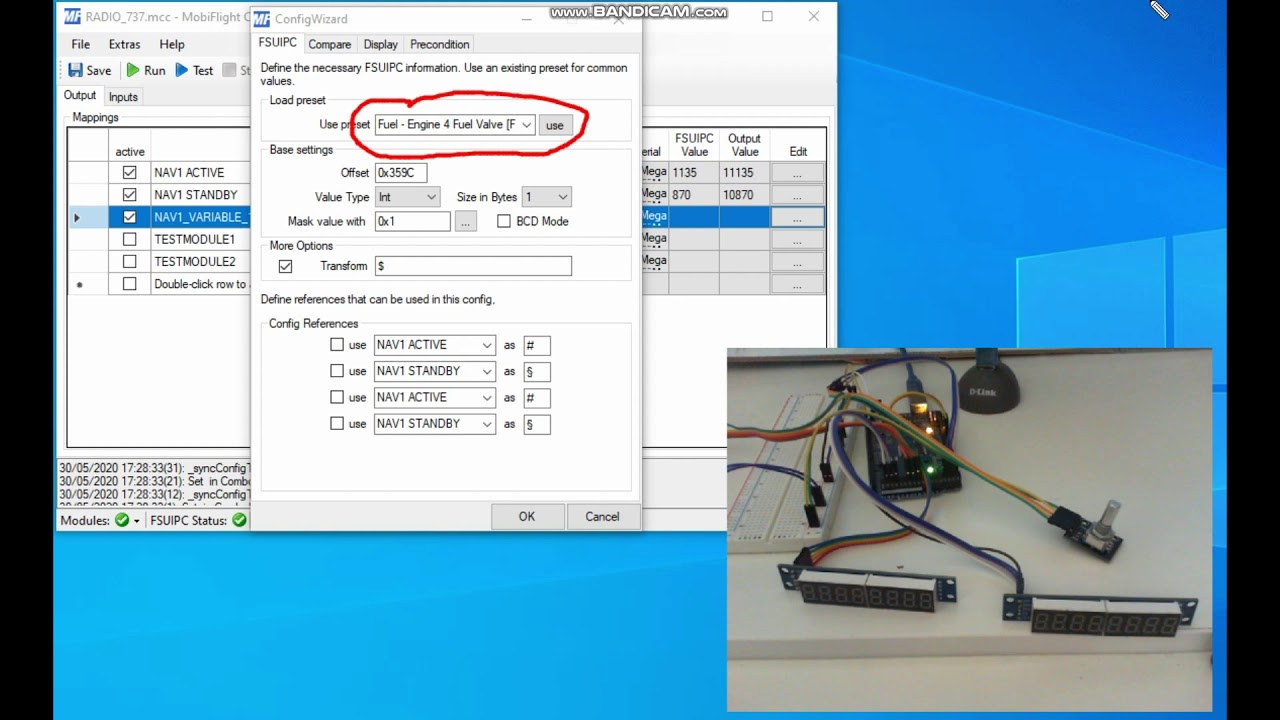Screen dimensions: 1280x720
Task: Select the Output tab
Action: click(x=80, y=95)
